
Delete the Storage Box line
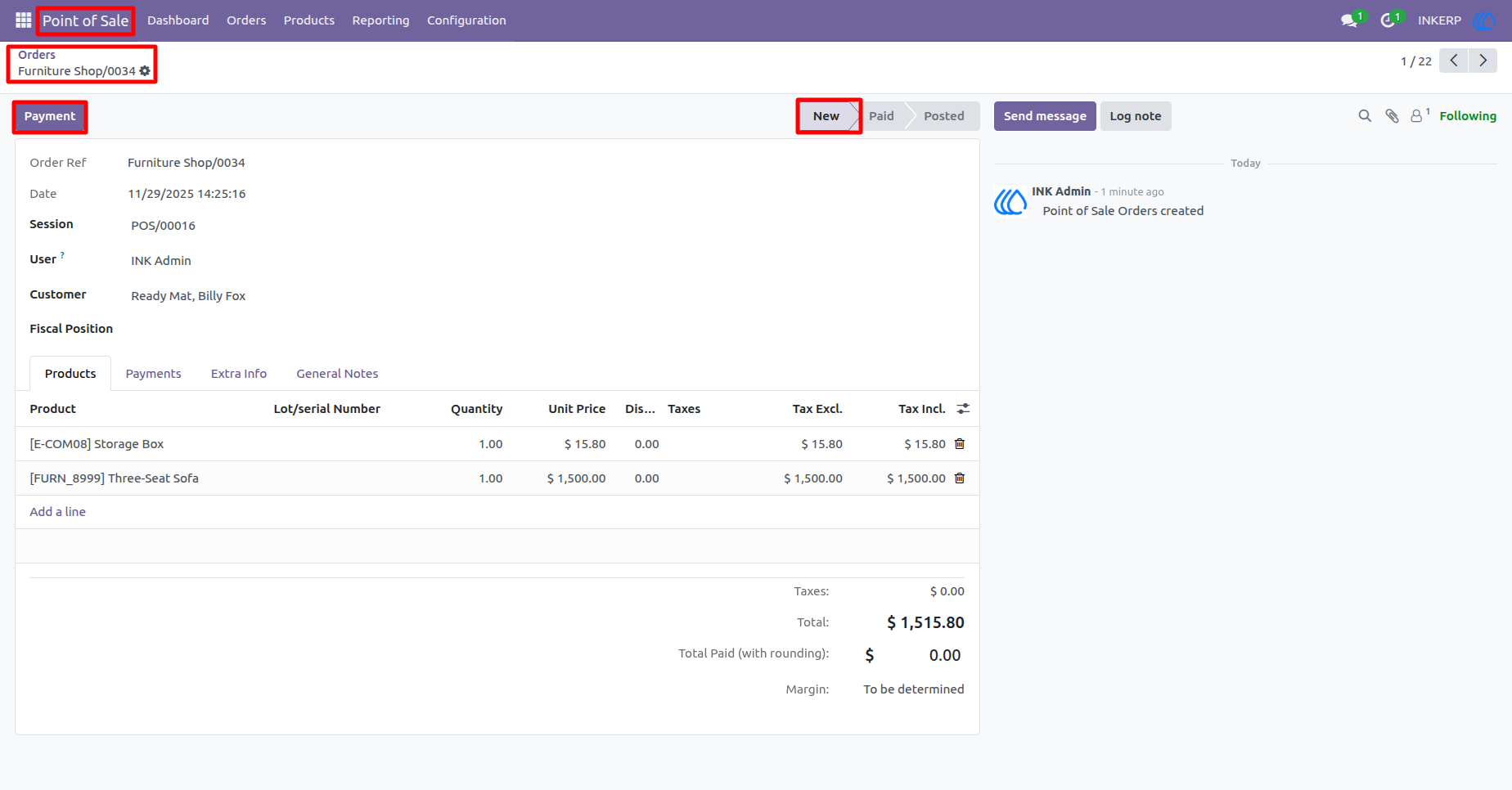960,443
